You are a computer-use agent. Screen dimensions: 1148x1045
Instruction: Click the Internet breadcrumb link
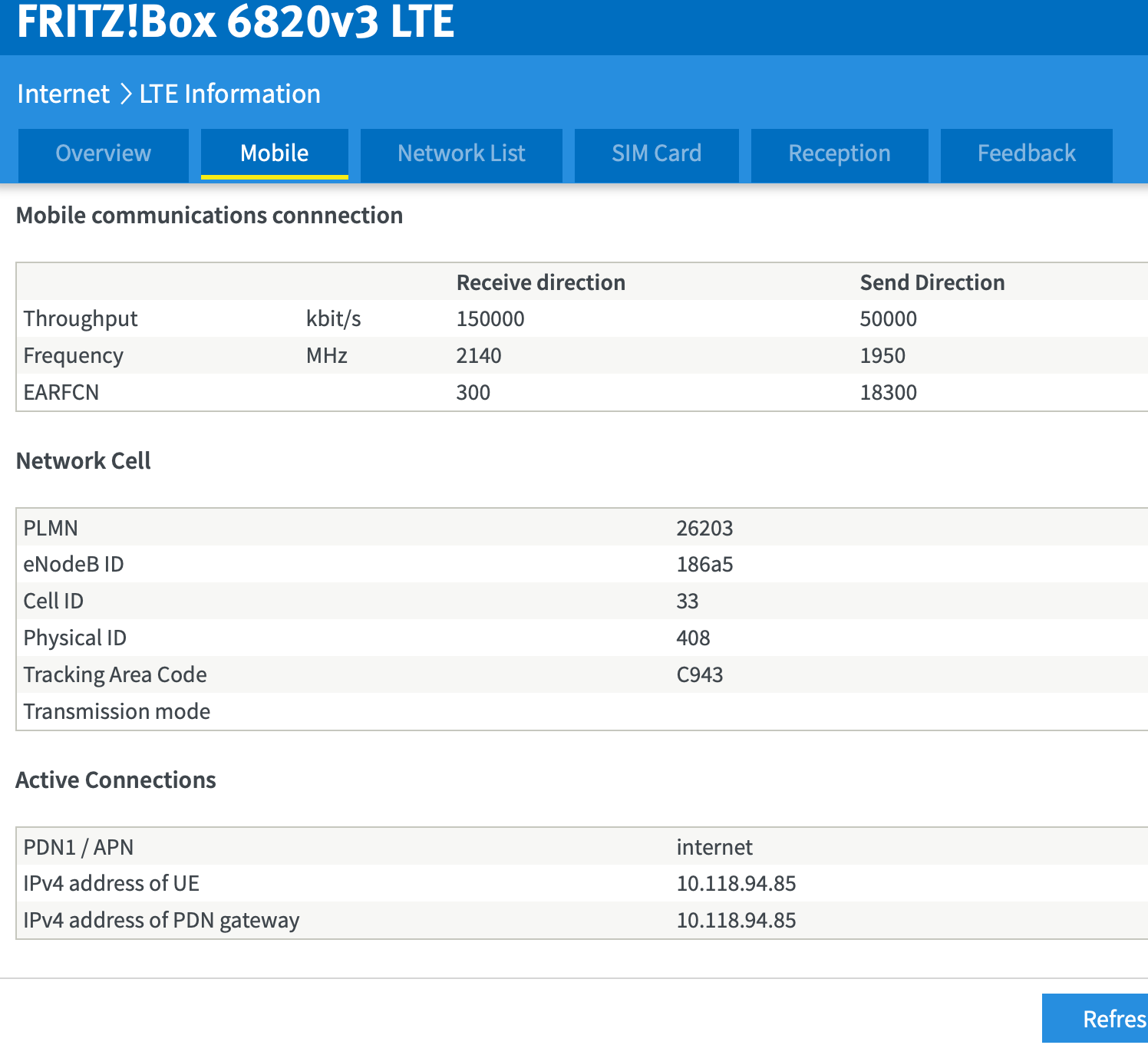coord(64,94)
